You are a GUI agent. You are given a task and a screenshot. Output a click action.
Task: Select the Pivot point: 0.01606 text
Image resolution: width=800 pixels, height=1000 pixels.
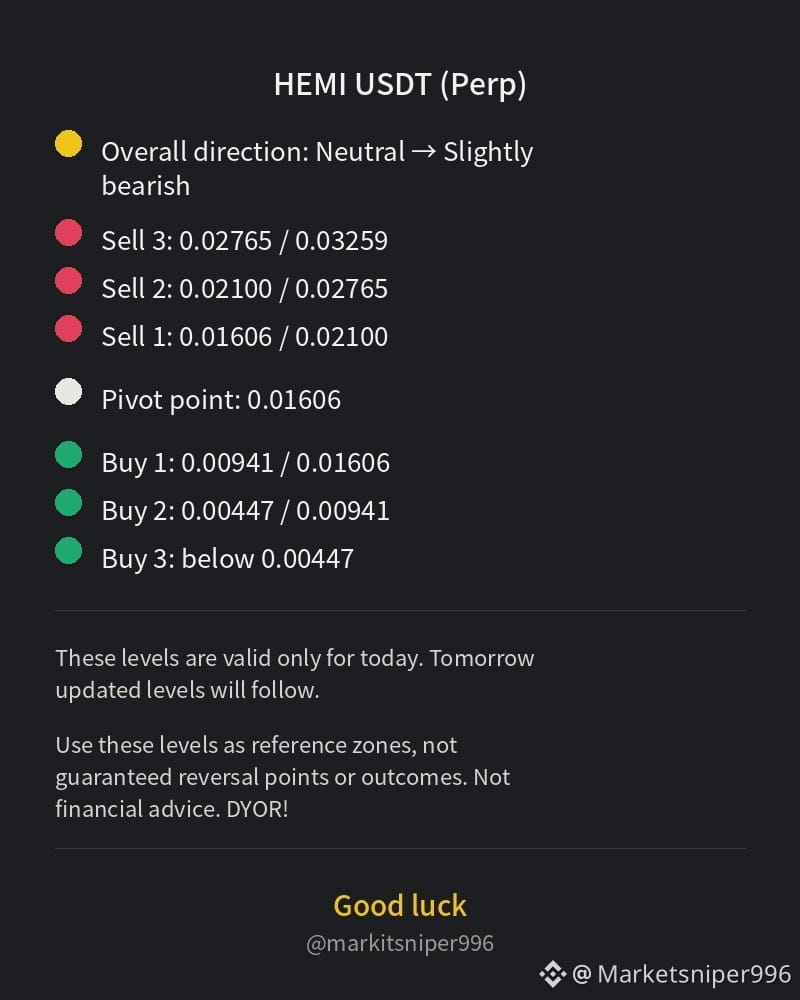[221, 401]
